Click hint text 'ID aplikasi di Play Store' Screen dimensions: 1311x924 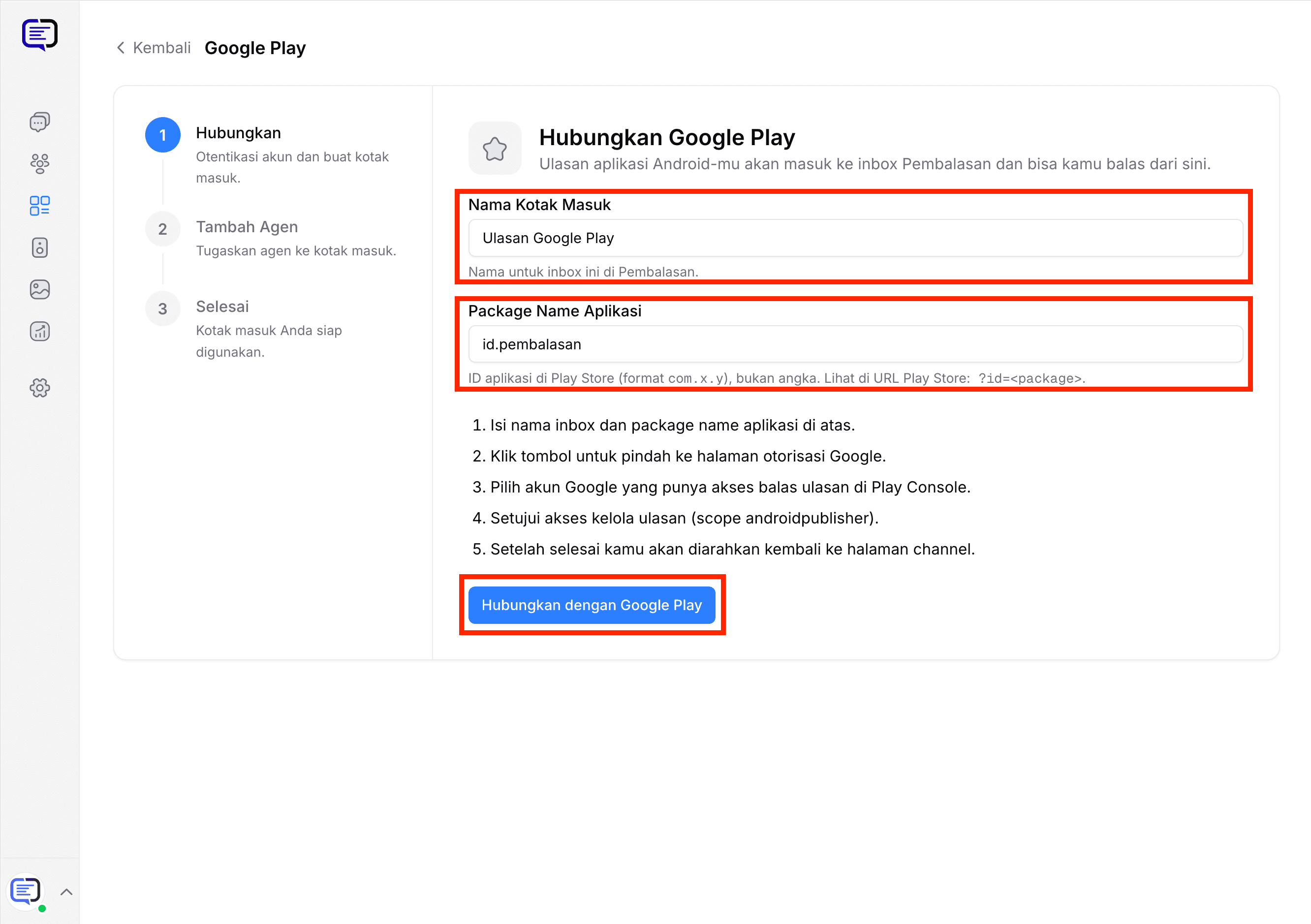777,378
